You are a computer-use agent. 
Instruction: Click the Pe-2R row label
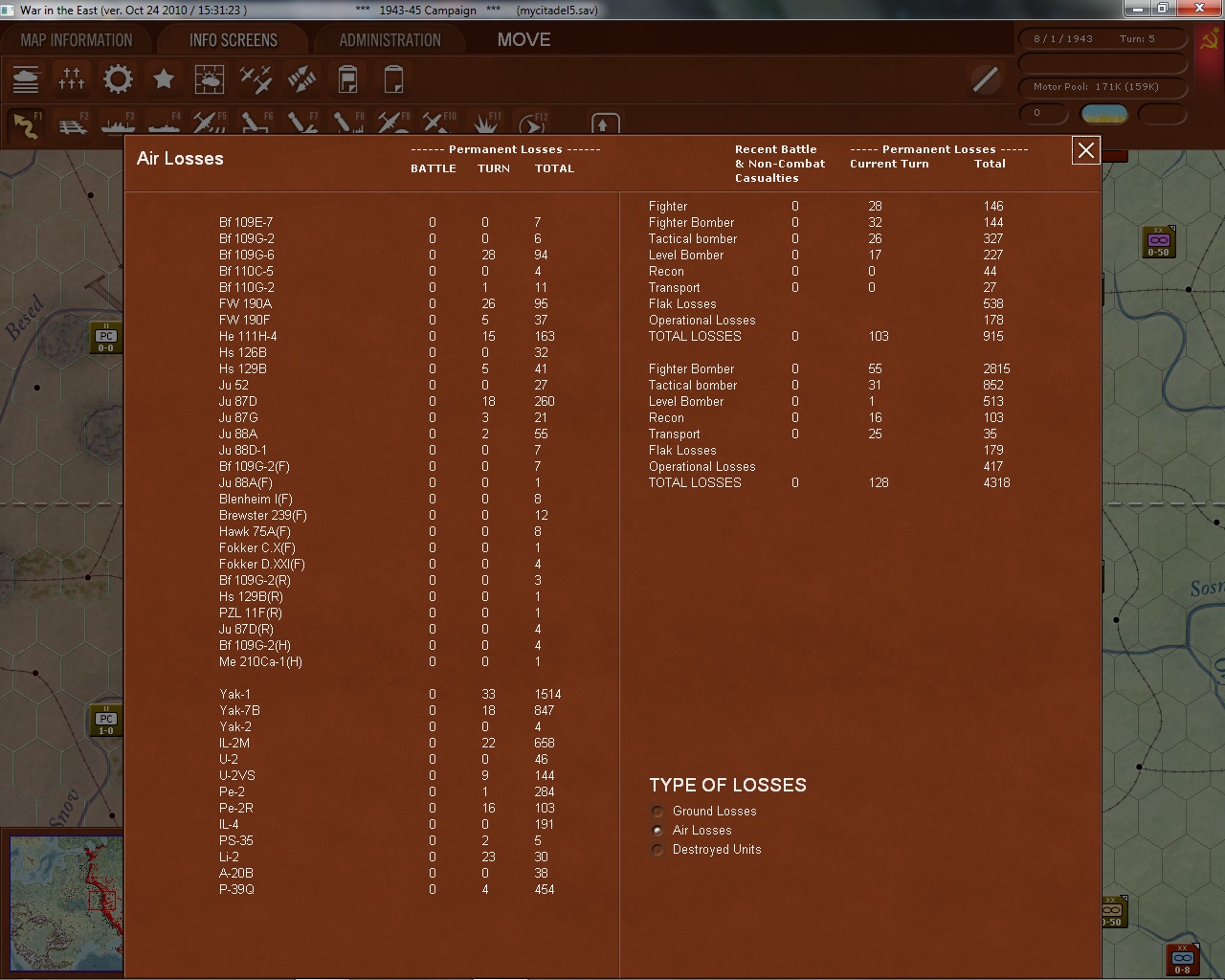click(x=235, y=808)
